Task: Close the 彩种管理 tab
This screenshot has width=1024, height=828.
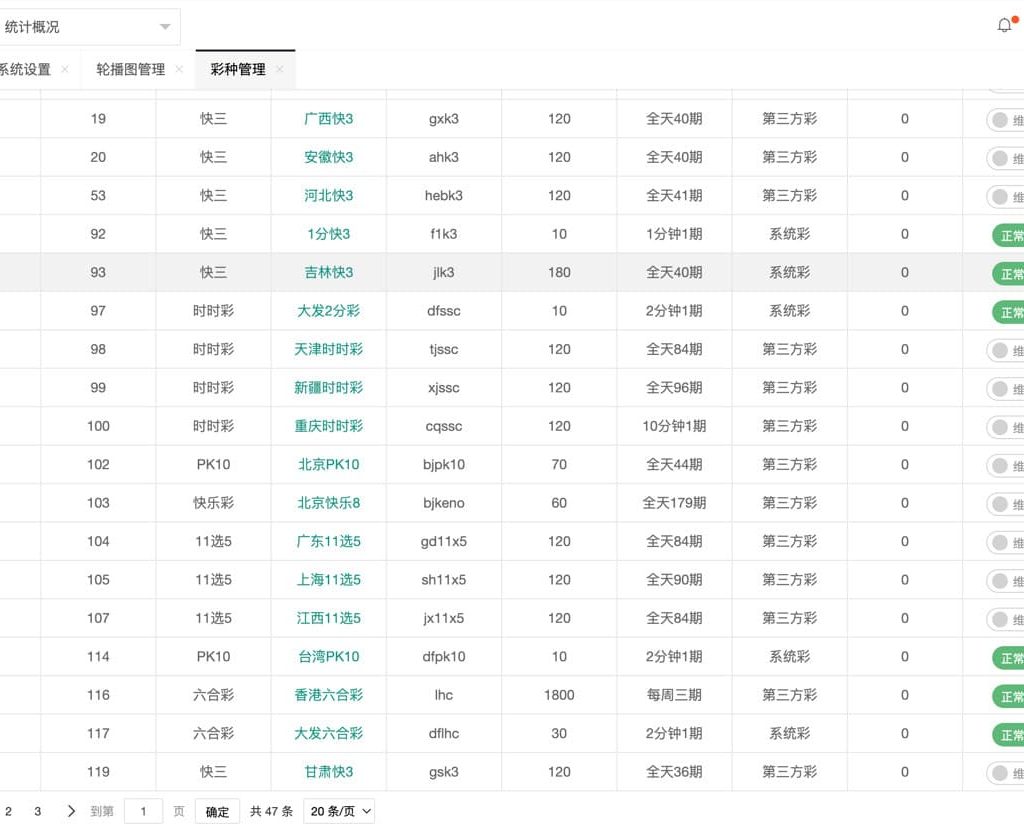Action: pos(280,70)
